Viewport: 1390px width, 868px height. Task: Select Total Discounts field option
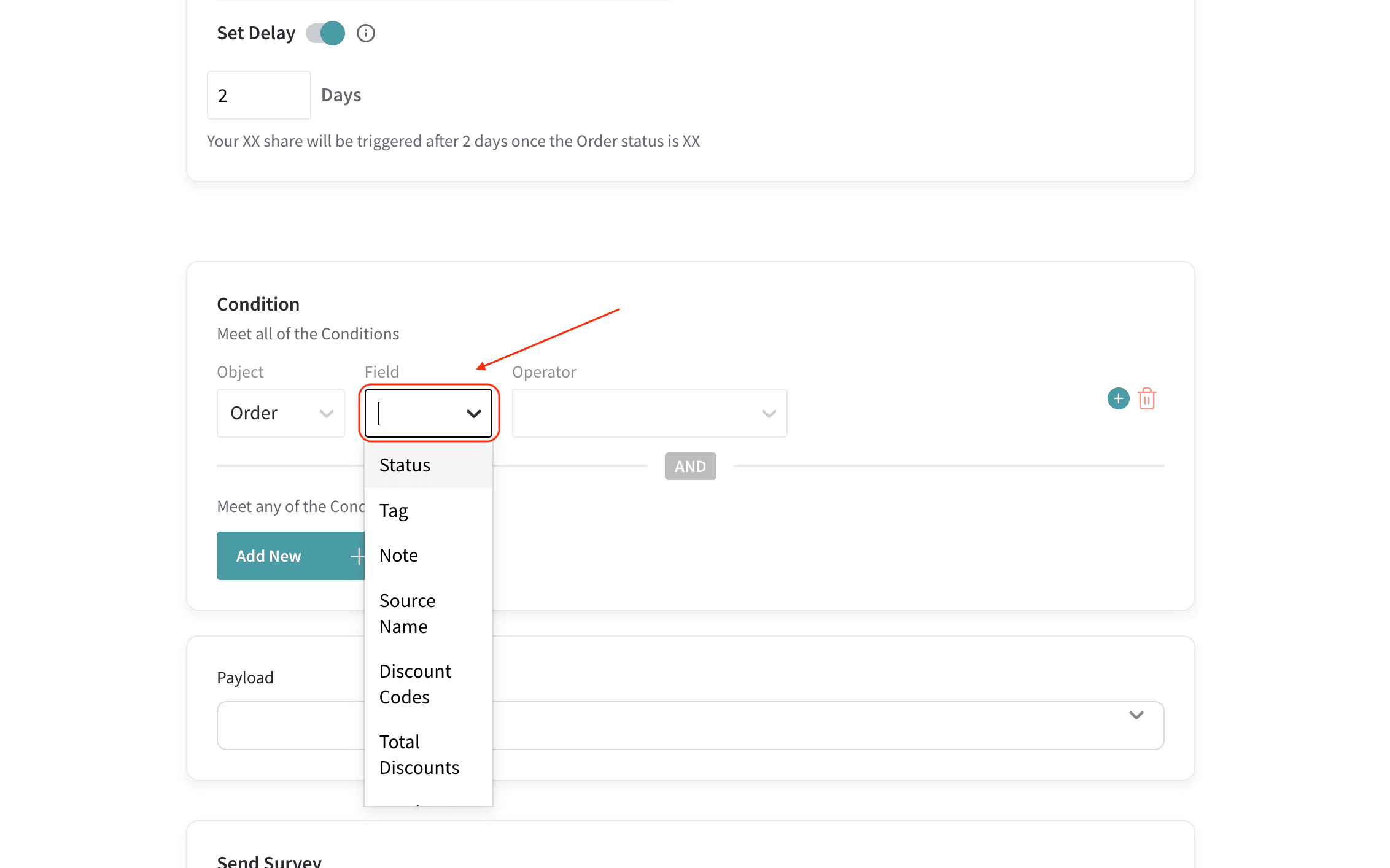pos(419,754)
